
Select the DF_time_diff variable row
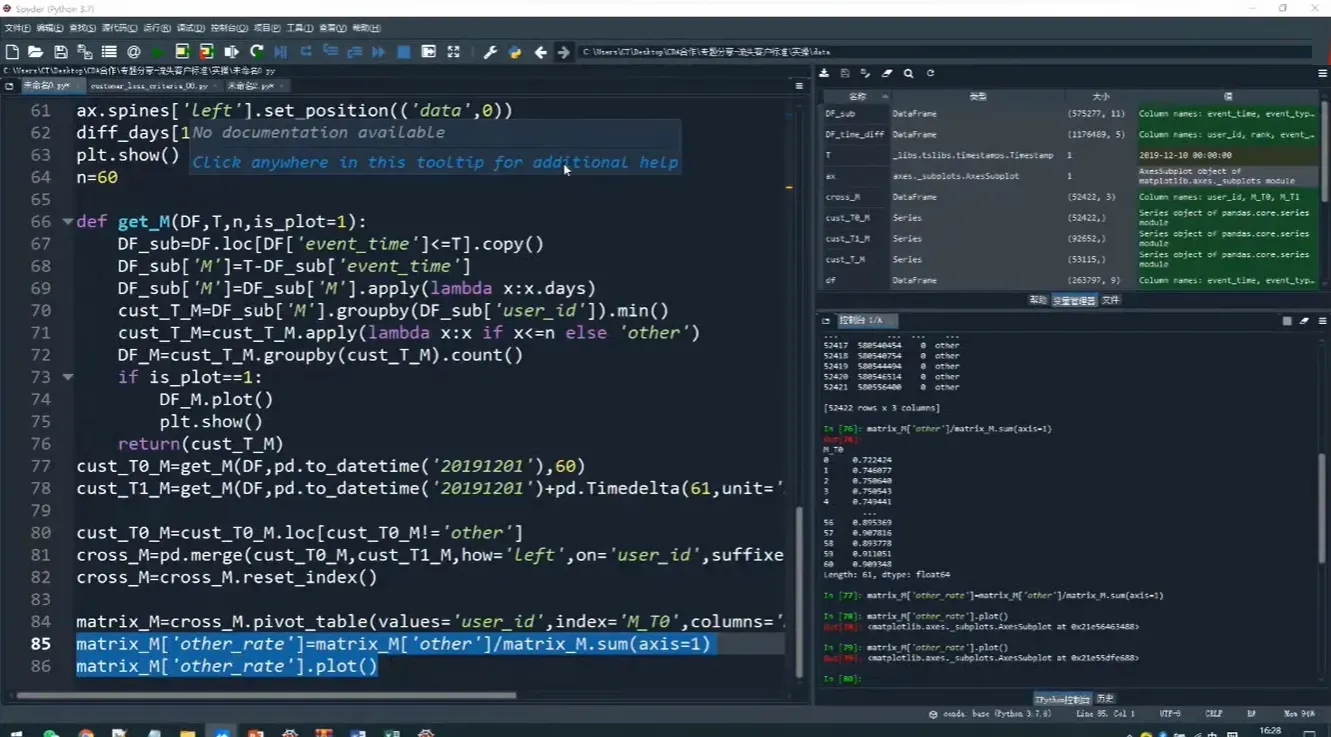pyautogui.click(x=1070, y=134)
